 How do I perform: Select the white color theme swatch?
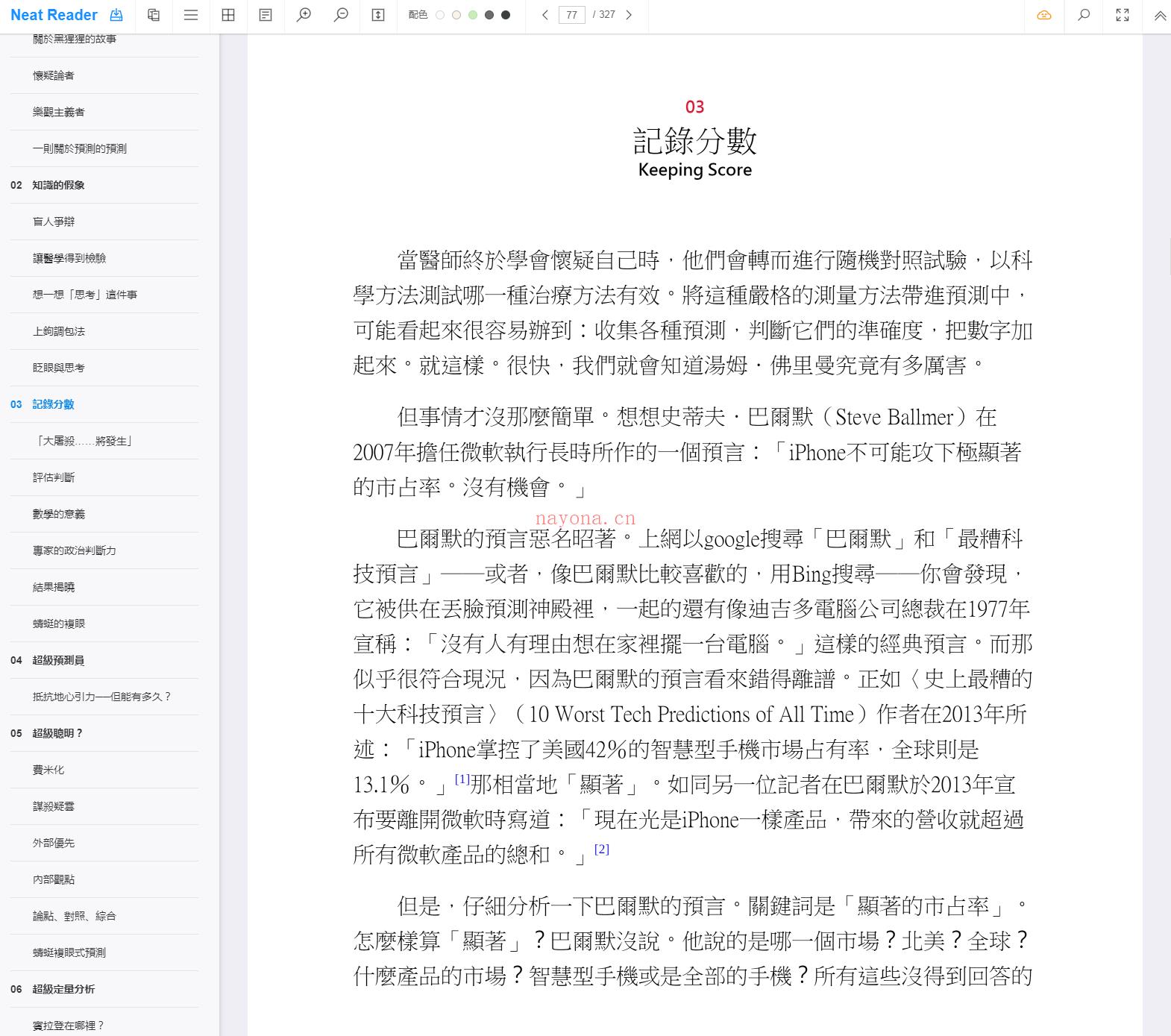pos(440,15)
